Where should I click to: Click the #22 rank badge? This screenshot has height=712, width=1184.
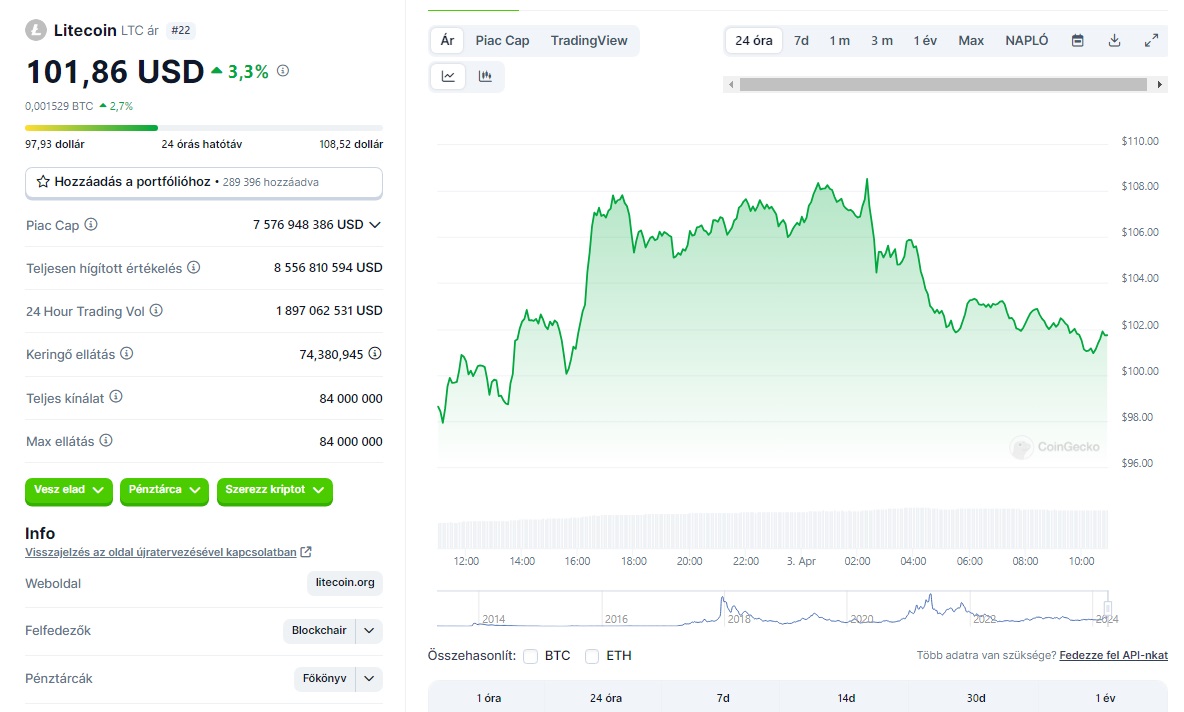tap(180, 30)
